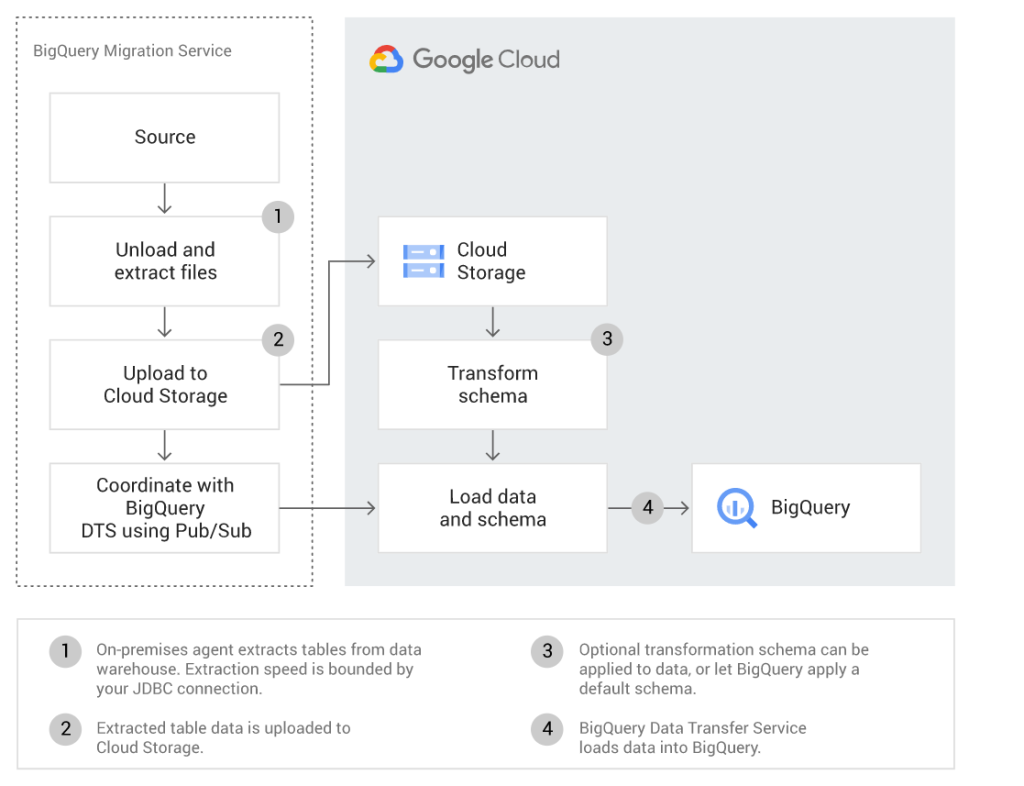Click the Google Cloud logo icon

pyautogui.click(x=385, y=59)
